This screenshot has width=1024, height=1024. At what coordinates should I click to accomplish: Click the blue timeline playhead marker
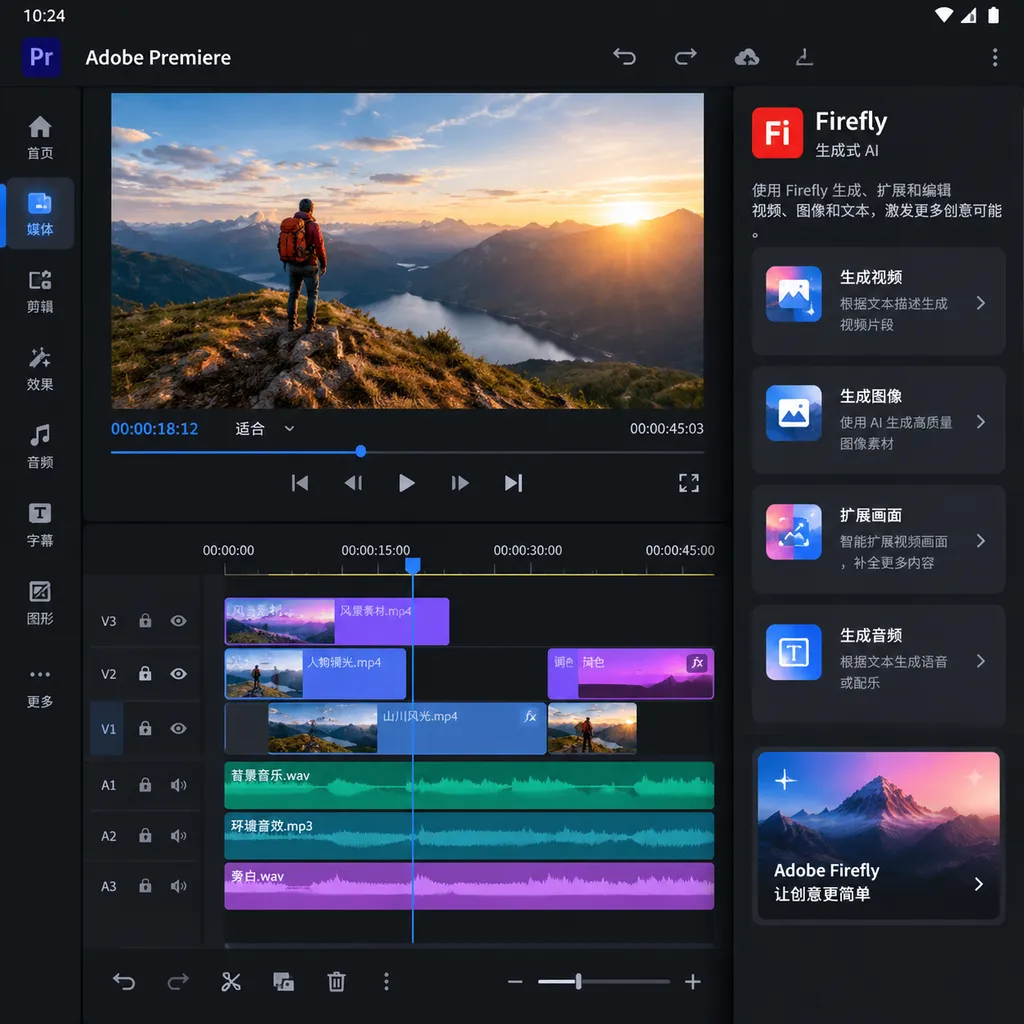413,565
